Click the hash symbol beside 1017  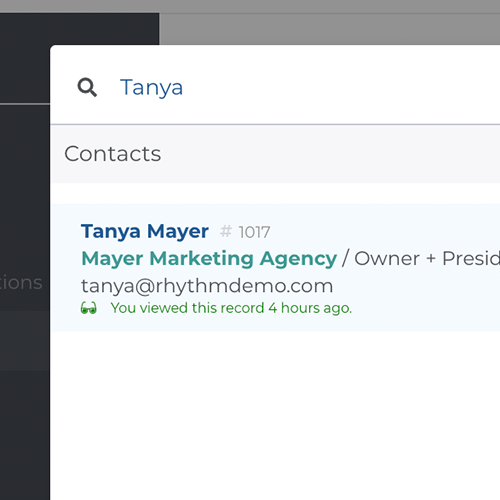point(226,231)
